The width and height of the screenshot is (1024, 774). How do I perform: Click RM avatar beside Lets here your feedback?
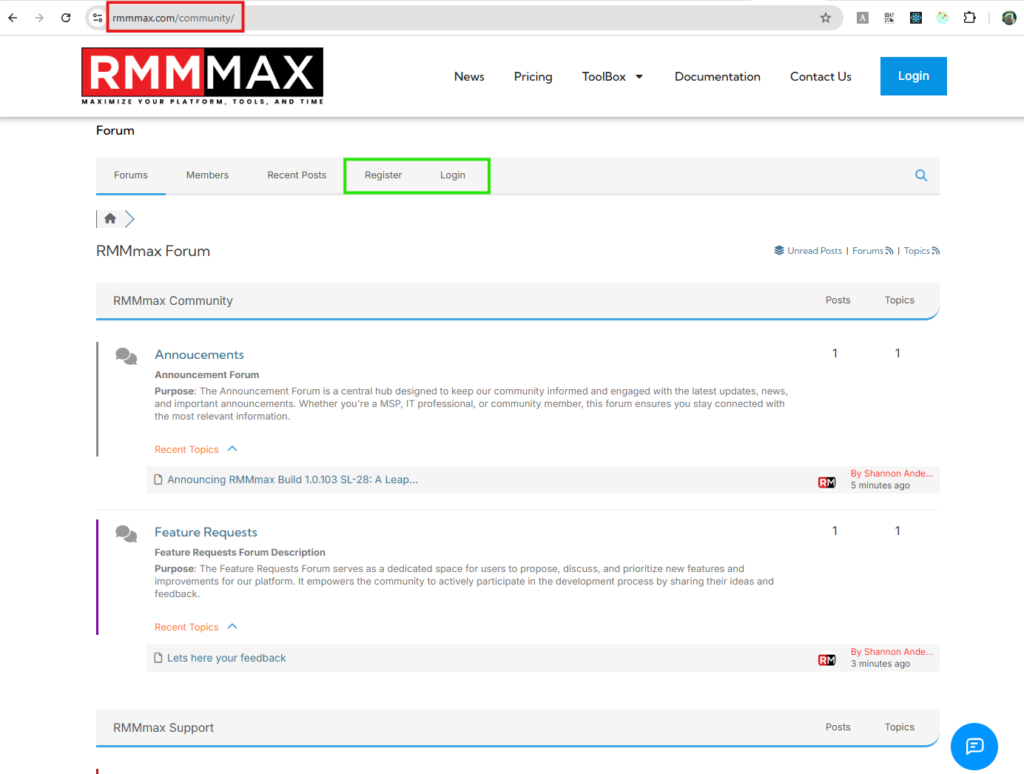(827, 660)
